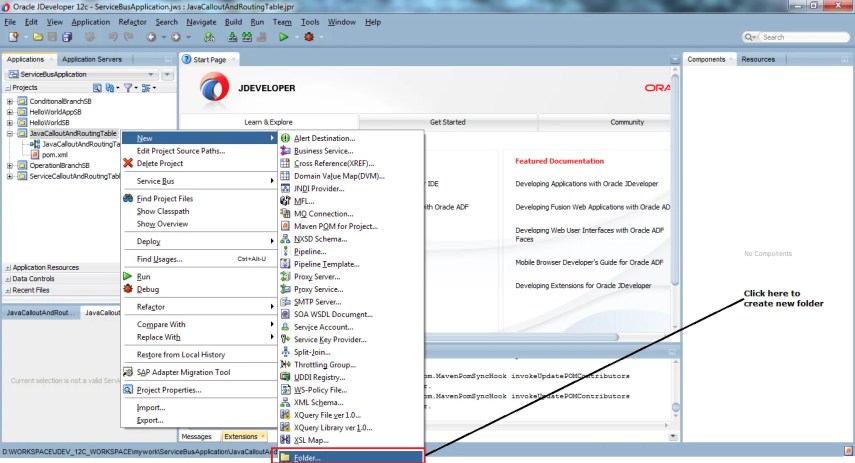Click the Back navigation toolbar icon

pyautogui.click(x=151, y=37)
